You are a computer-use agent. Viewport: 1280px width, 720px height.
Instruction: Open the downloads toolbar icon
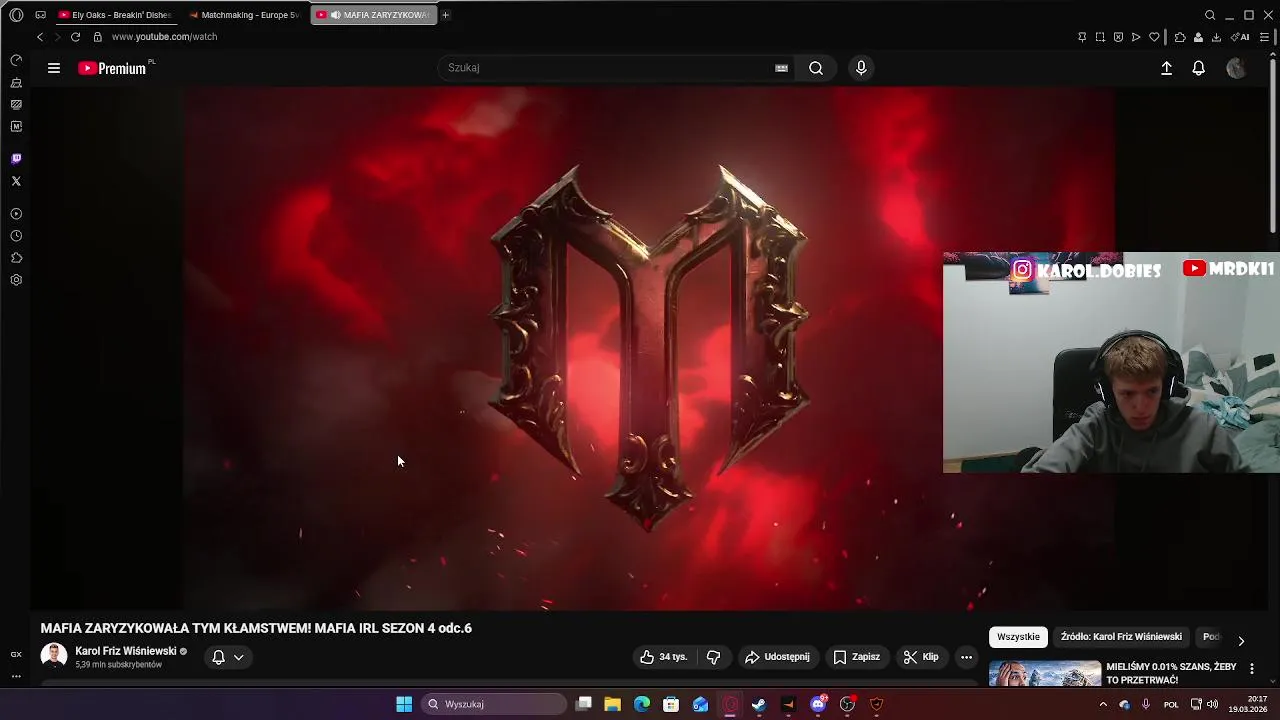click(1216, 37)
